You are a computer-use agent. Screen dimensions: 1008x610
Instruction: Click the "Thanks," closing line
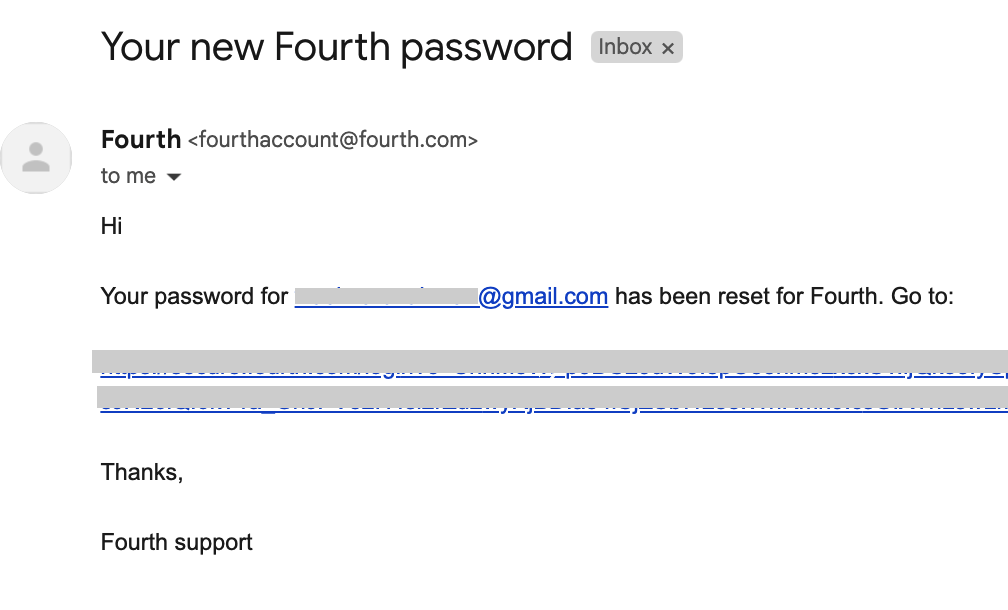[142, 472]
